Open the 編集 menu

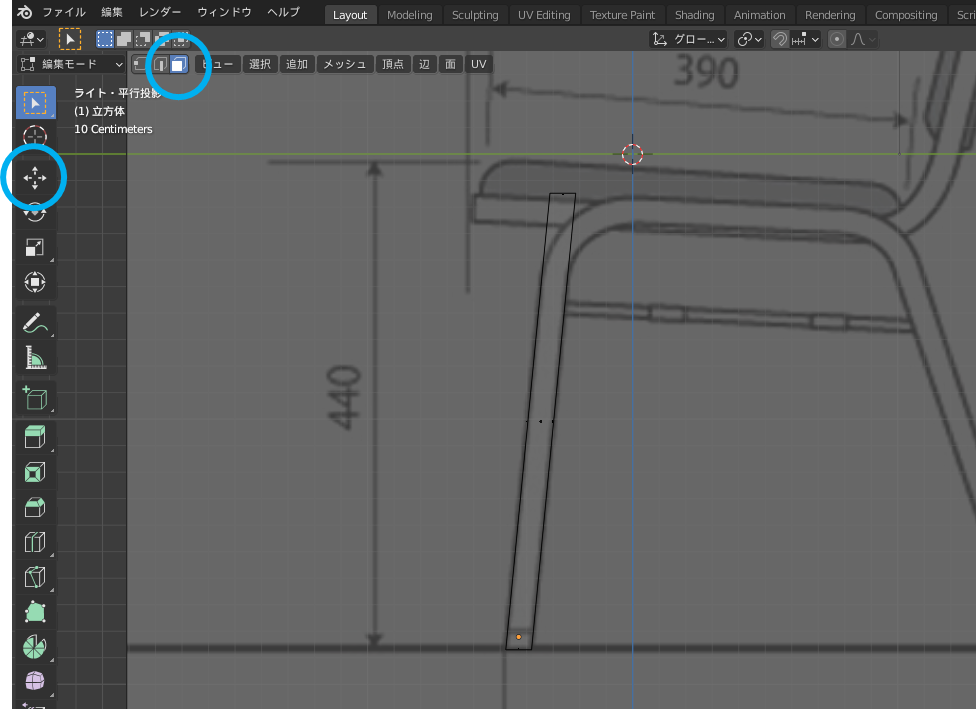[x=112, y=12]
